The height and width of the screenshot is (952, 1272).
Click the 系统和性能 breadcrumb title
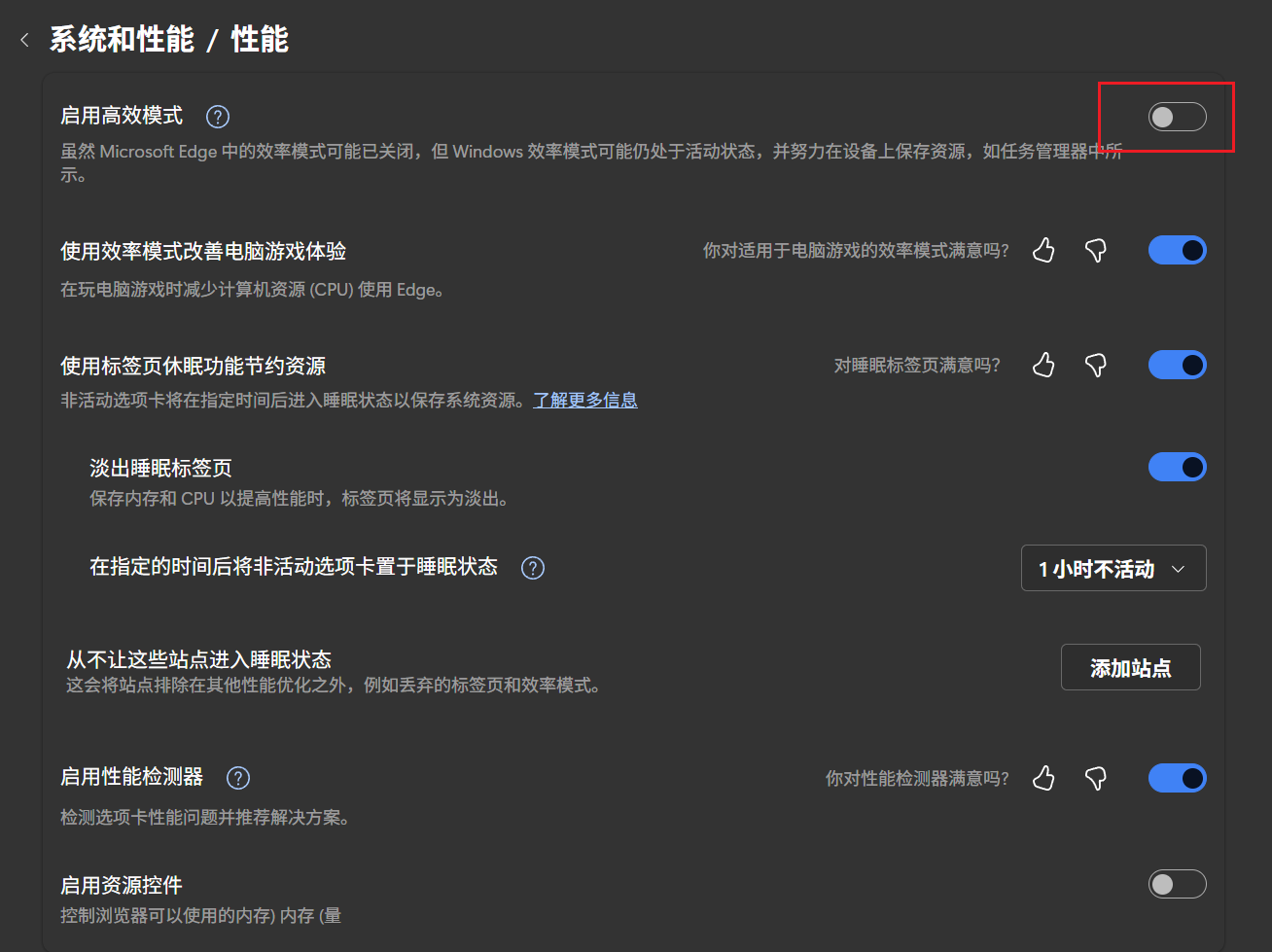[x=122, y=40]
